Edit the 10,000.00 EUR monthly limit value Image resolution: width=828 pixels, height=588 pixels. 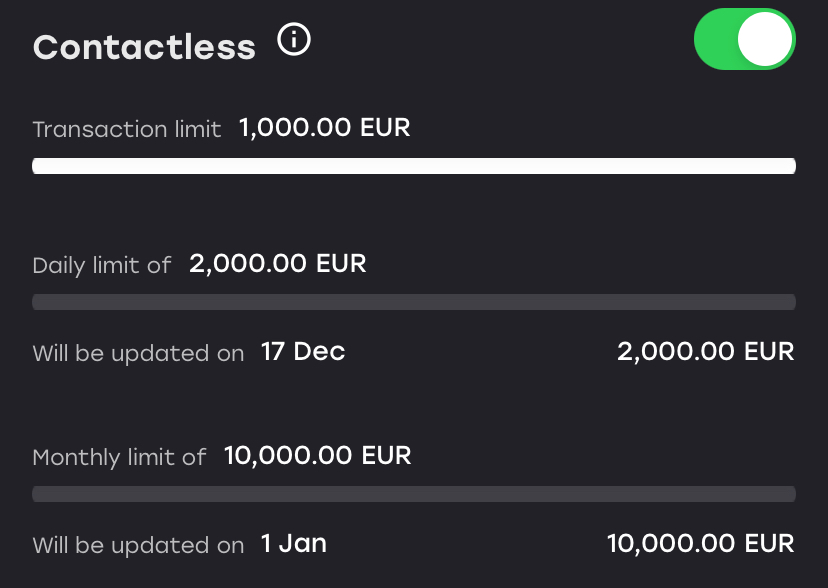[318, 456]
